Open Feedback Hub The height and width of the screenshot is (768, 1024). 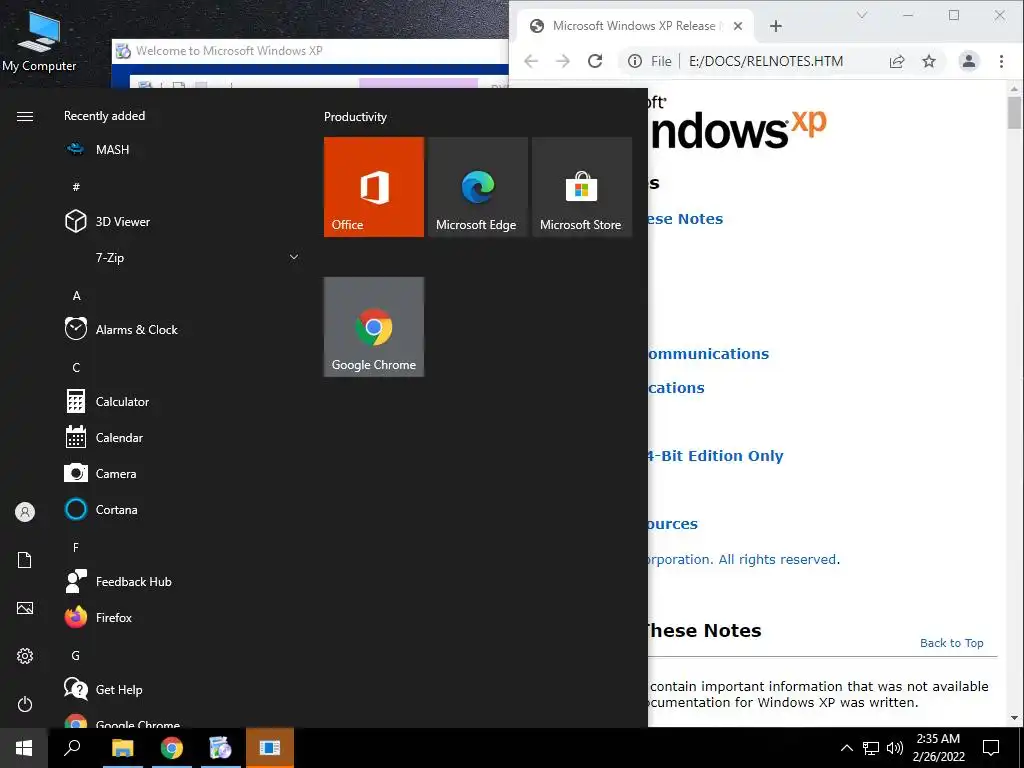click(183, 581)
